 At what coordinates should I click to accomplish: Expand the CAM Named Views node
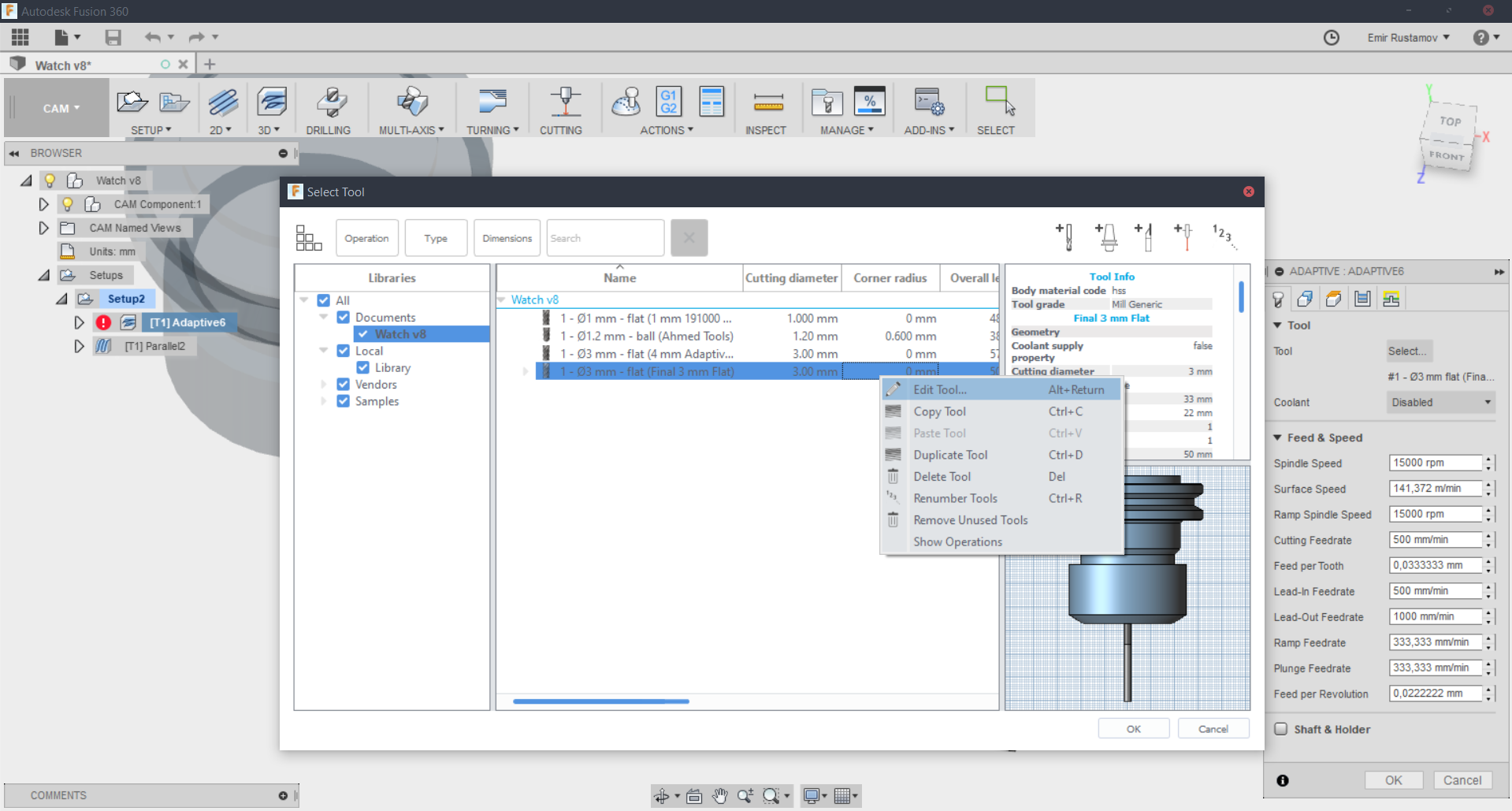(44, 228)
